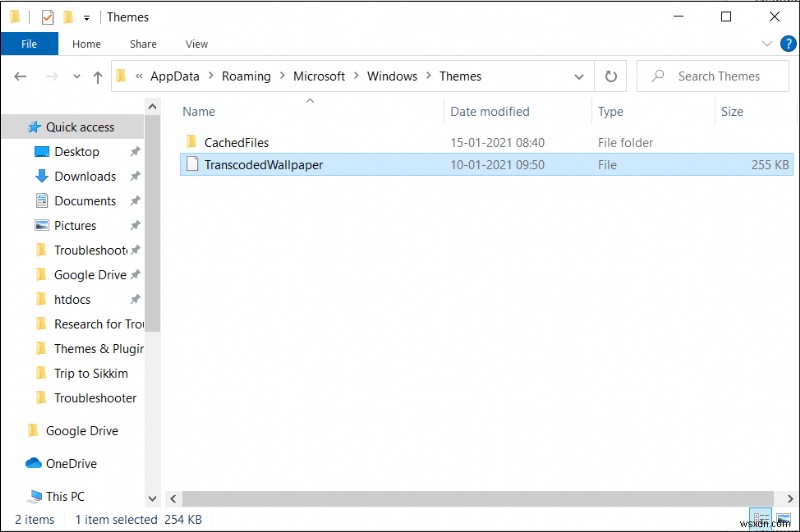Select the TranscodedWallpaper file
The width and height of the screenshot is (800, 532).
[x=264, y=165]
